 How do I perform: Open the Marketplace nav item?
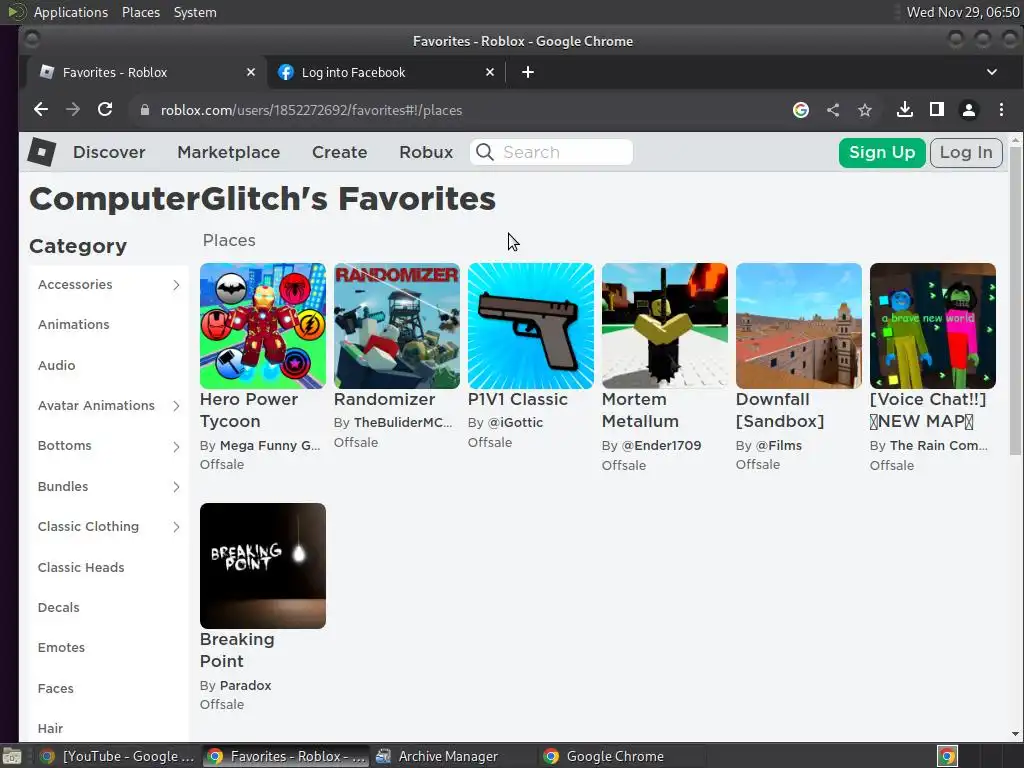coord(229,152)
